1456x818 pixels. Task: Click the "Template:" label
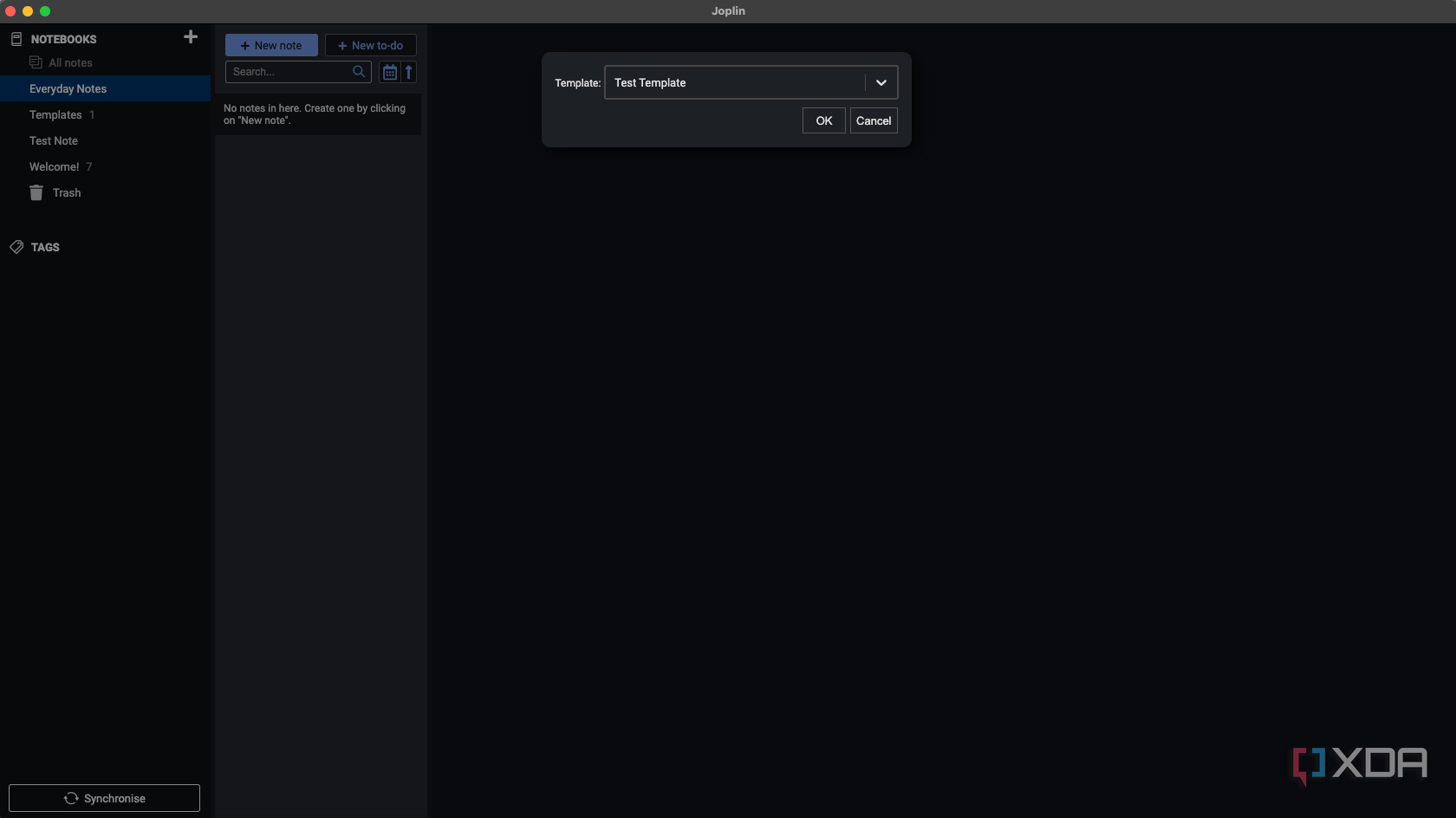tap(577, 83)
